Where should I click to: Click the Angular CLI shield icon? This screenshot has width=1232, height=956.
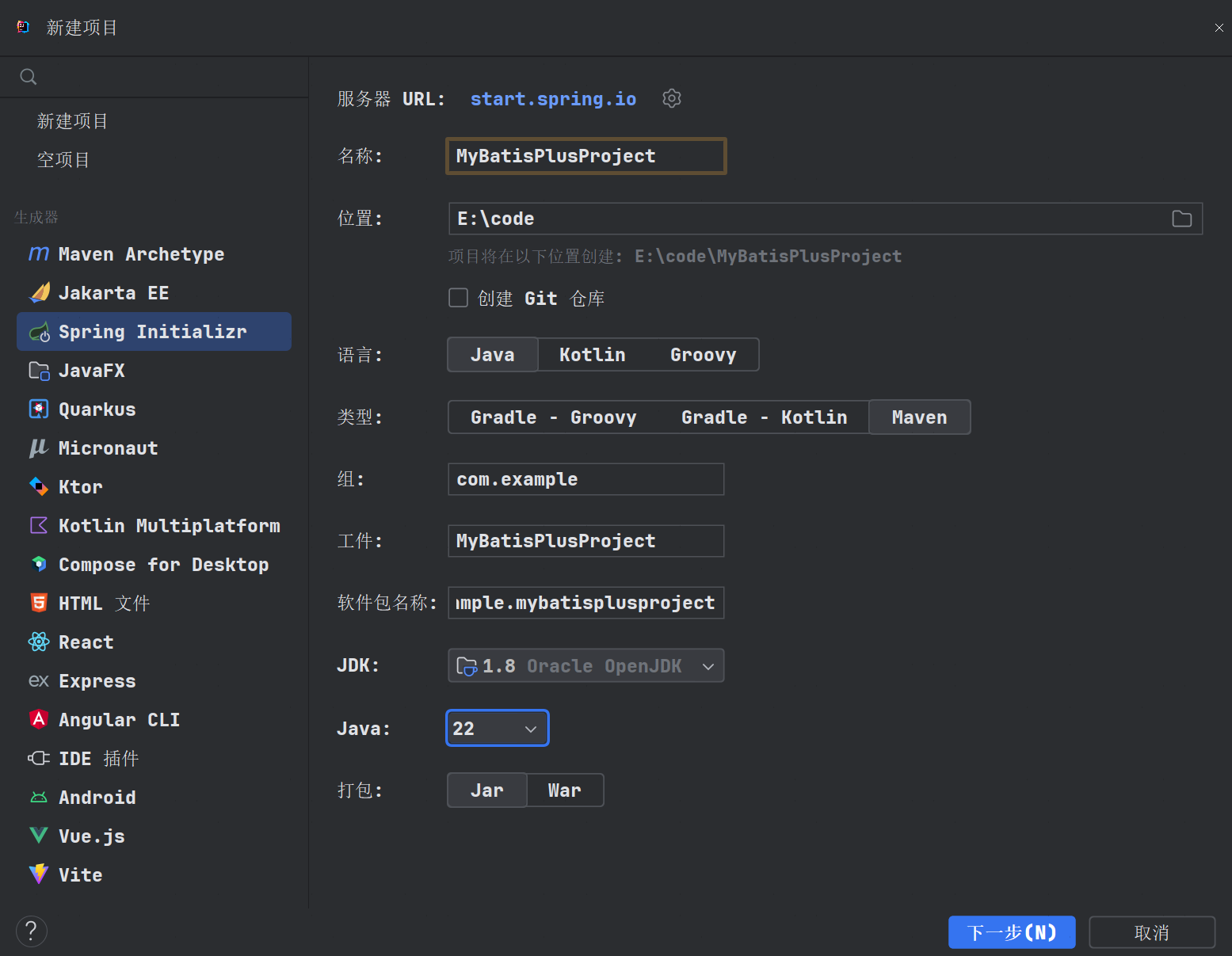pyautogui.click(x=39, y=719)
